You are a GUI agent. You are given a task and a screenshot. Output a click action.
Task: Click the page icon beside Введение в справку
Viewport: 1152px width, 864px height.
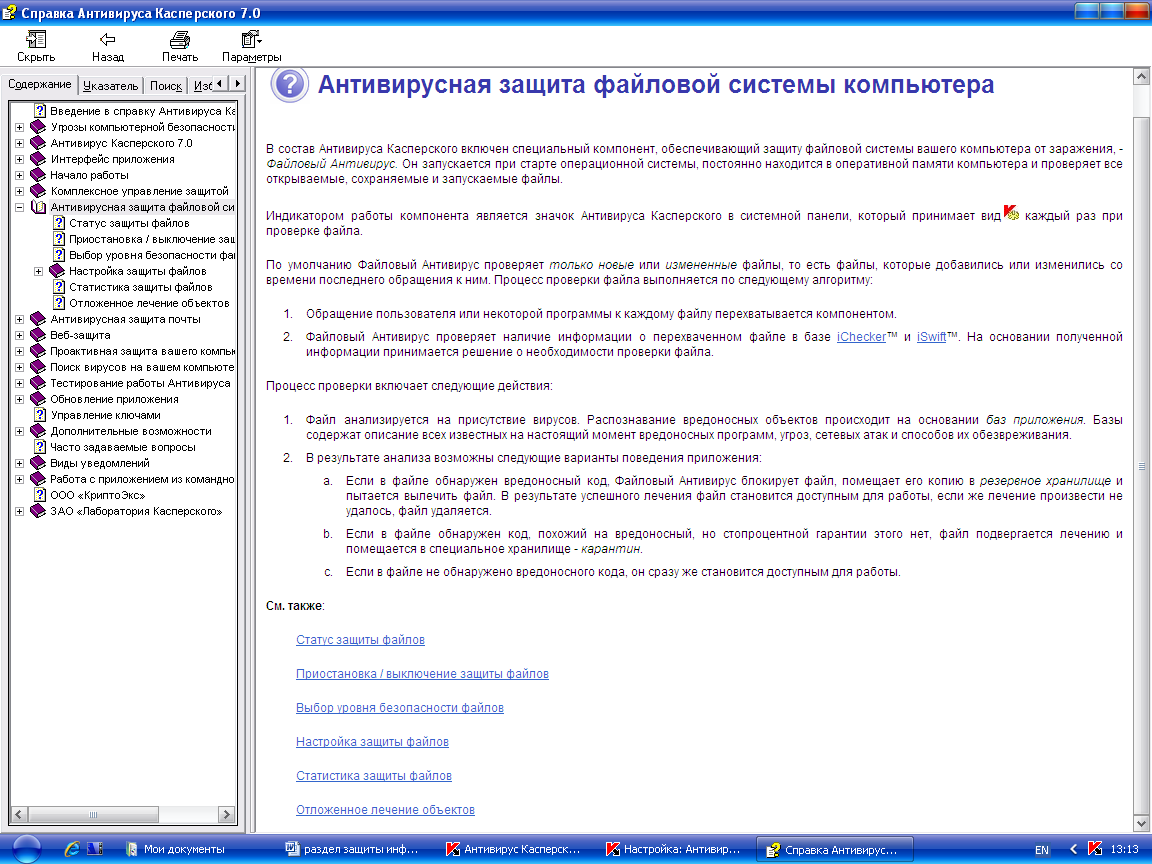(40, 111)
